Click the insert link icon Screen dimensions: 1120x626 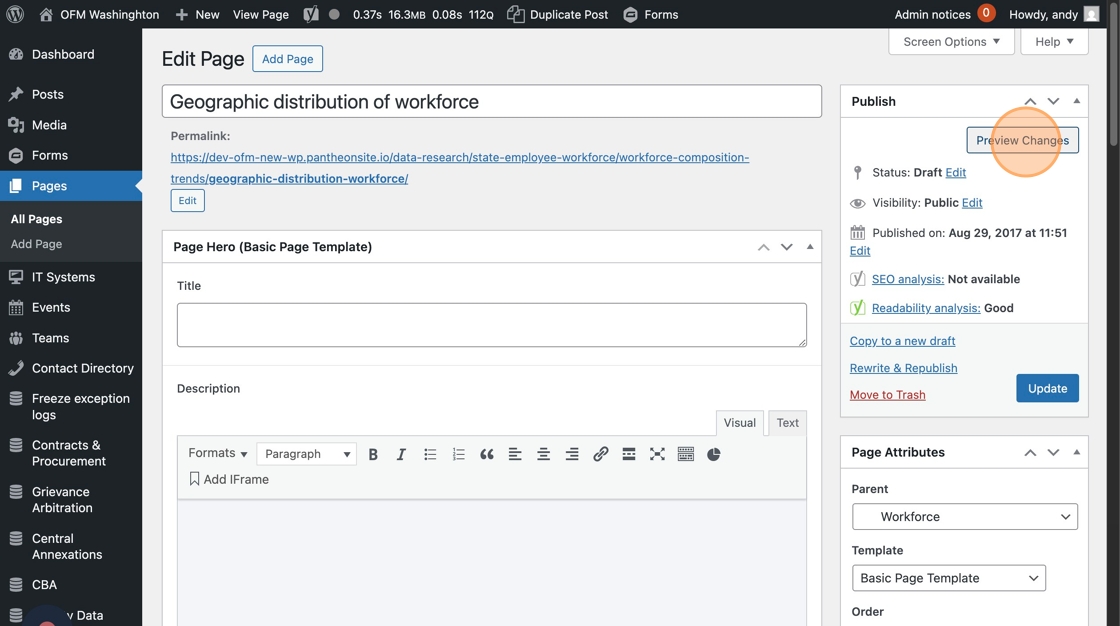pos(600,454)
